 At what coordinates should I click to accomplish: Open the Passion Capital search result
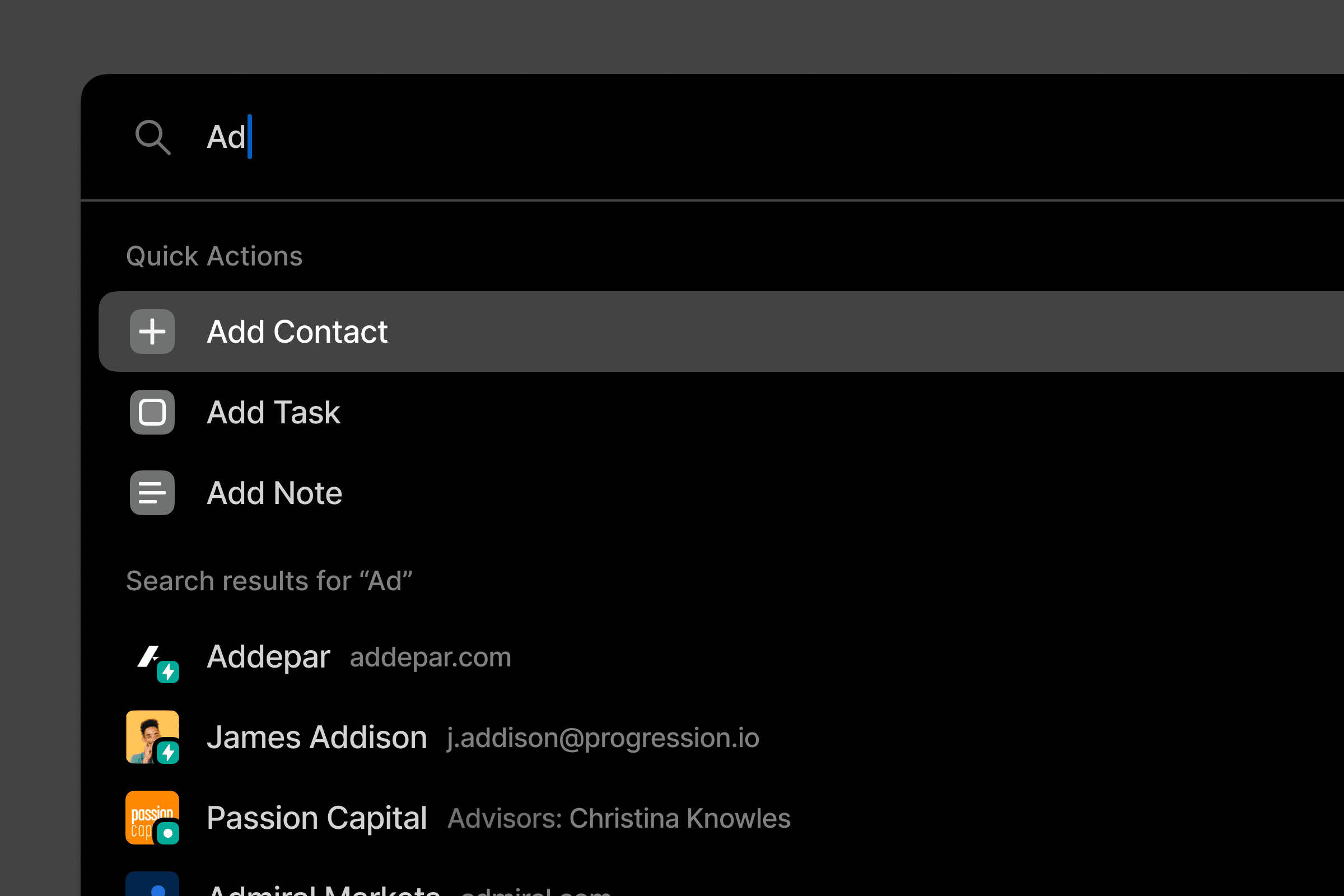[x=721, y=818]
